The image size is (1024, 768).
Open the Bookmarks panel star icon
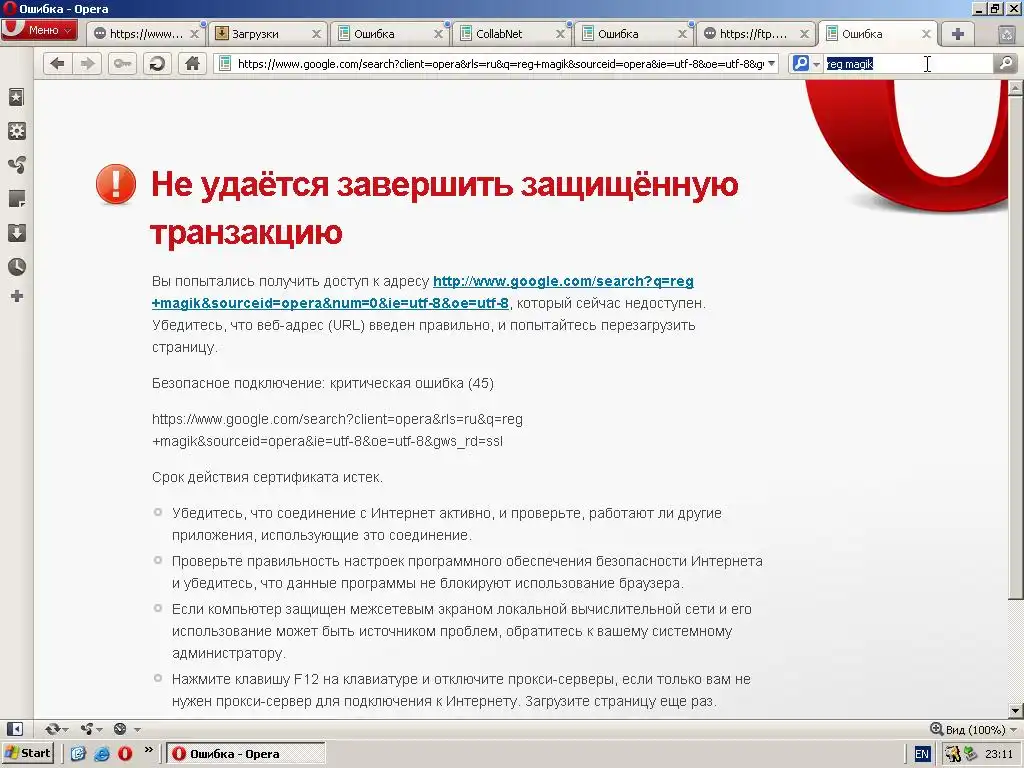coord(16,97)
